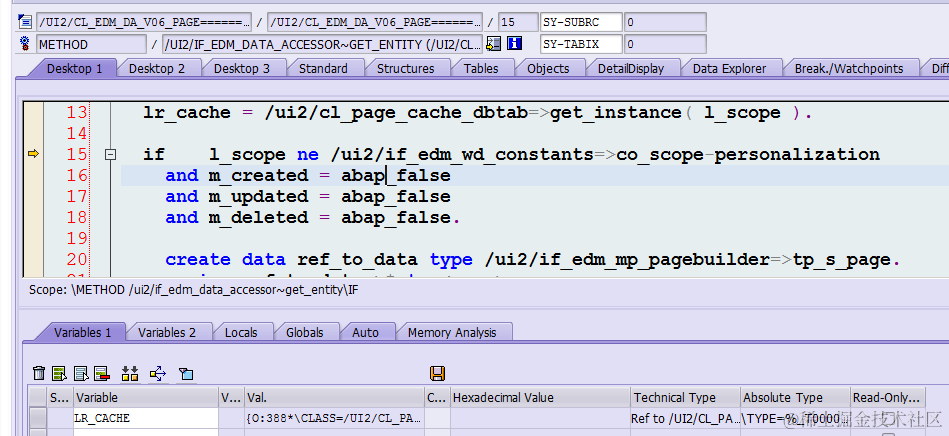Click the gray table layout icon in variables toolbar
949x436 pixels.
81,374
